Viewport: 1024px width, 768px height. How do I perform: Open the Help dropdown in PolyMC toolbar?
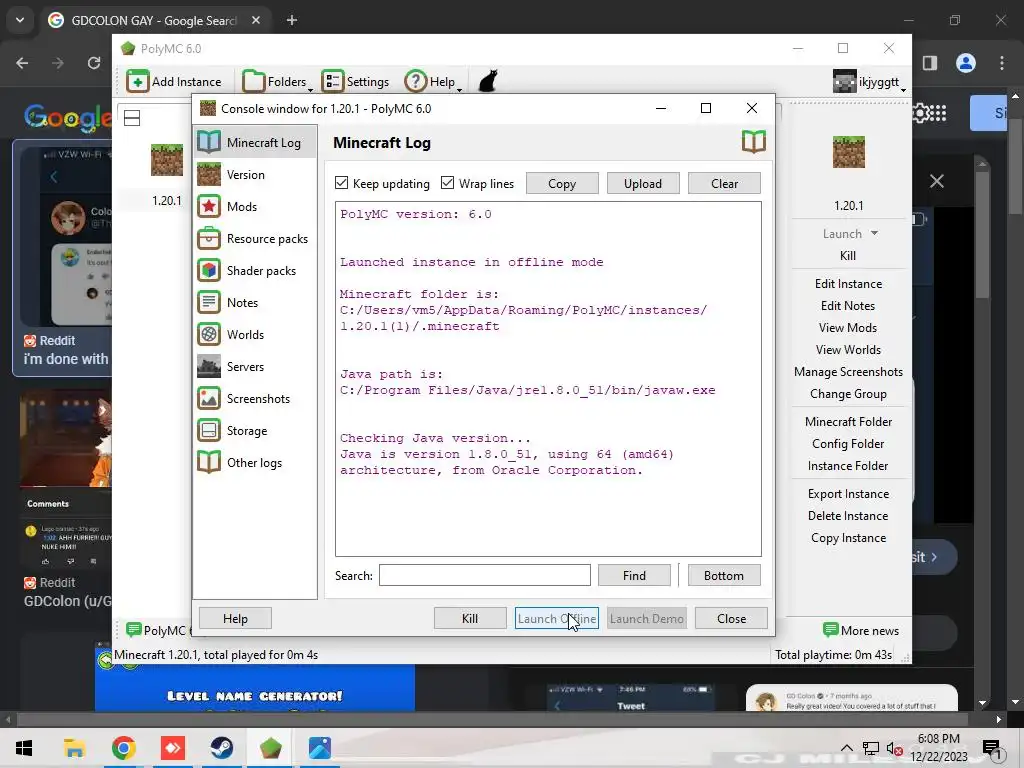(x=433, y=82)
